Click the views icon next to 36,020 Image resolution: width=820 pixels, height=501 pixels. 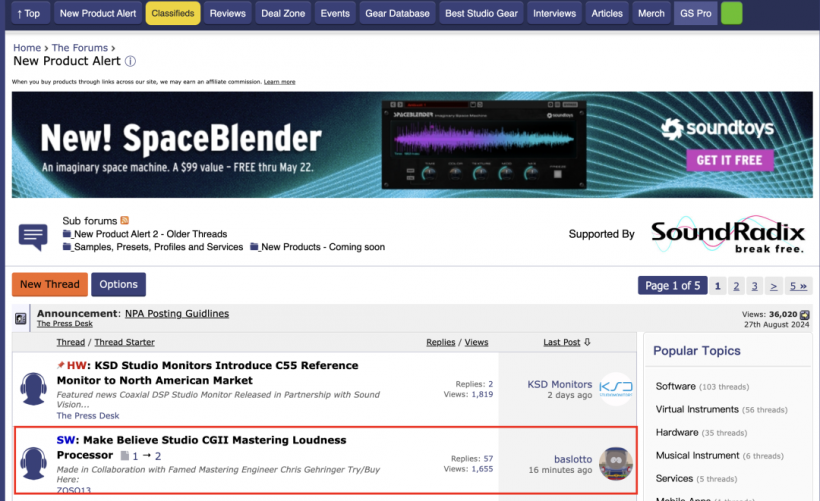[805, 314]
